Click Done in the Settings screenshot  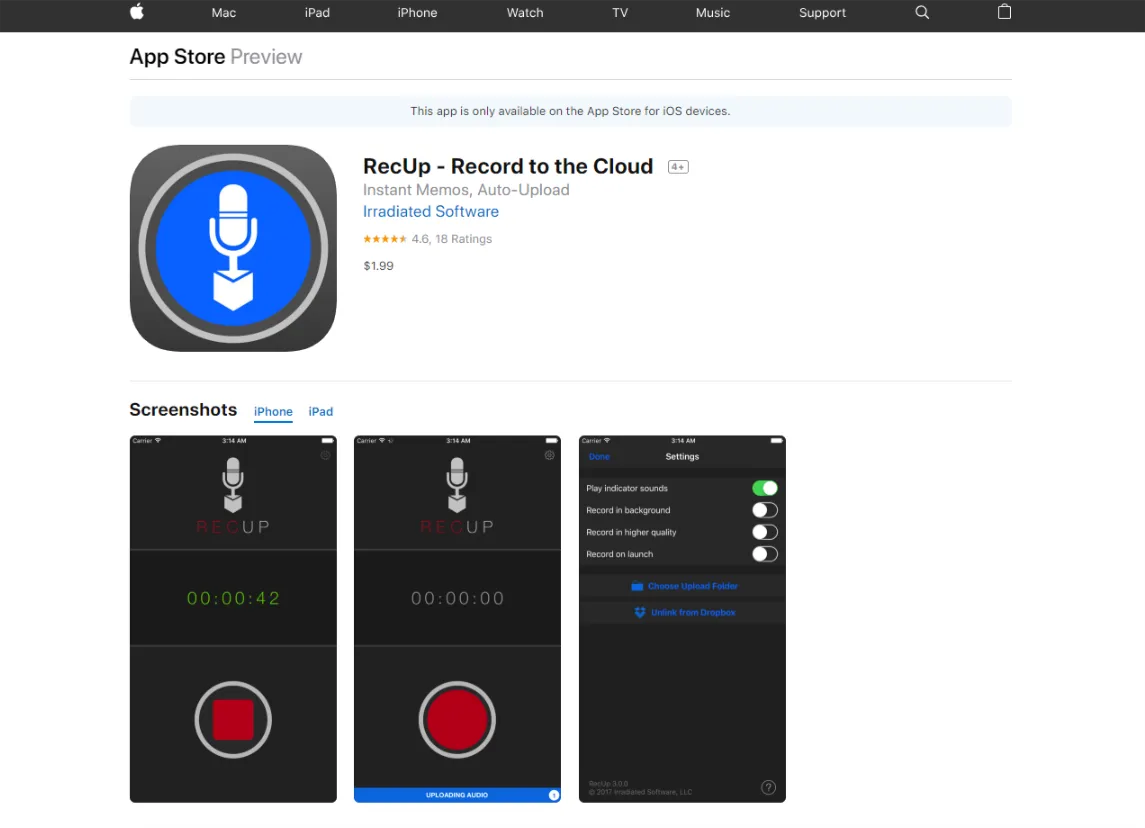click(x=599, y=456)
